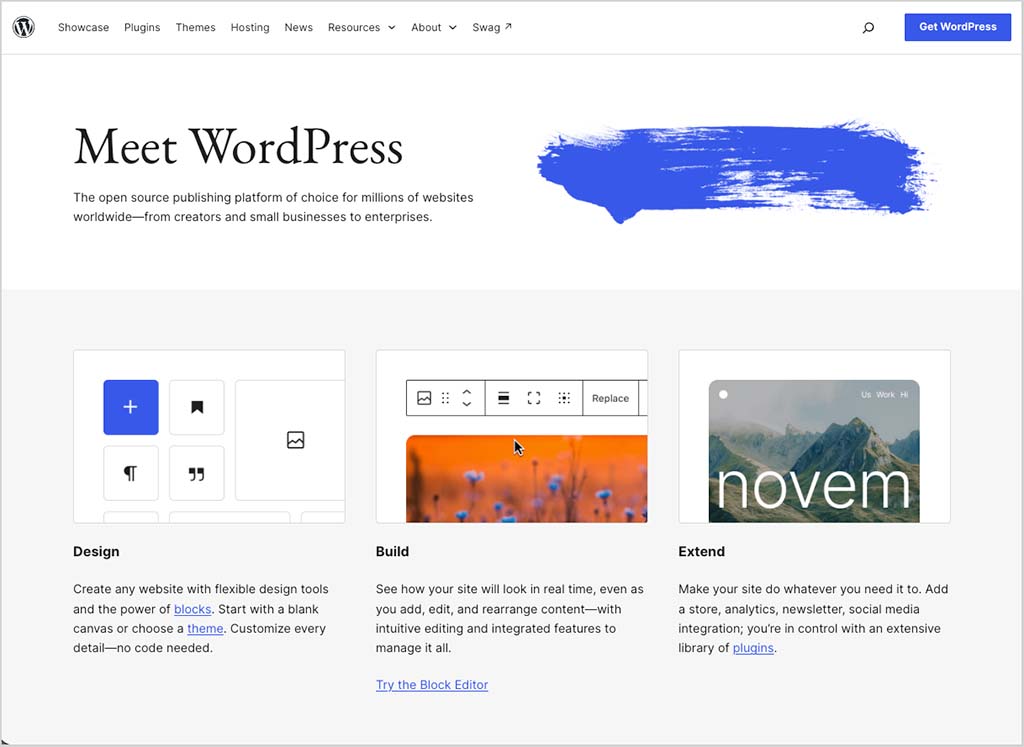Click the Design heading
Viewport: 1024px width, 747px height.
[x=96, y=552]
